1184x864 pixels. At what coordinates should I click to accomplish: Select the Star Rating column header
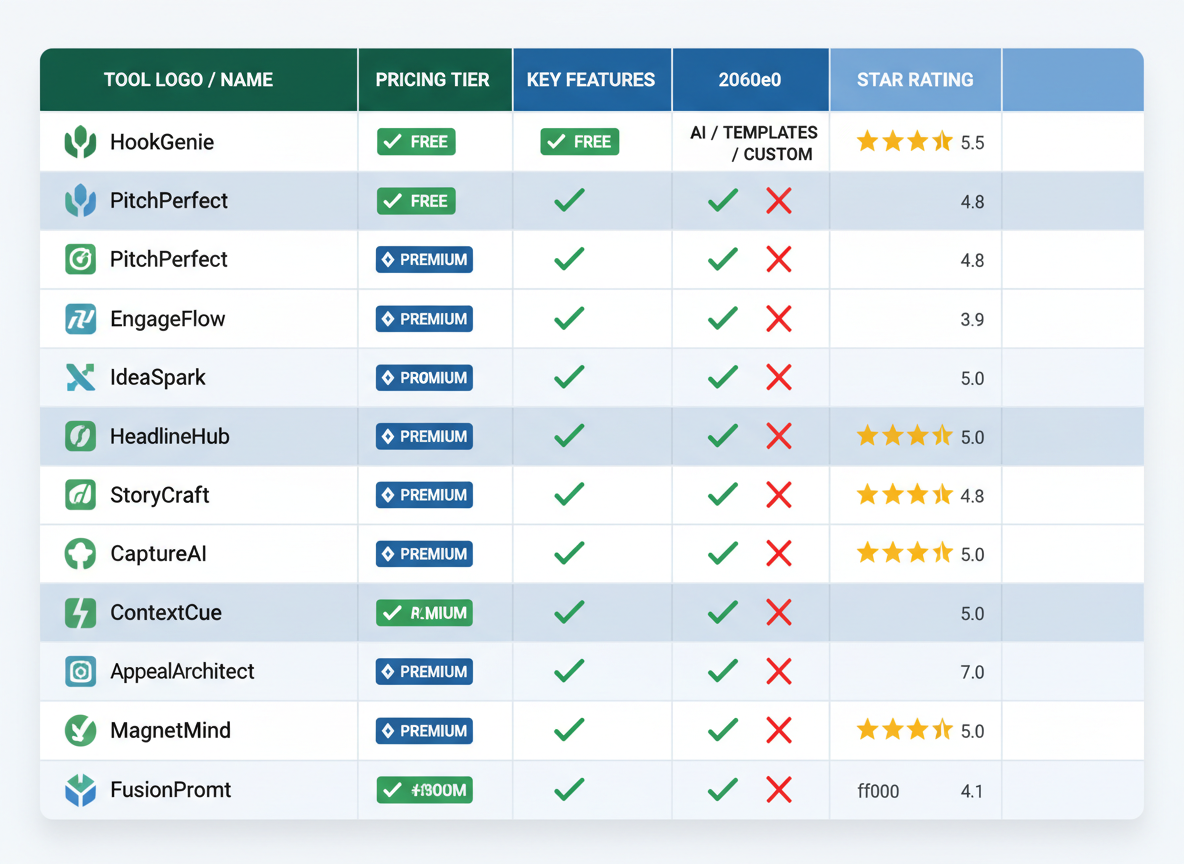[x=914, y=79]
